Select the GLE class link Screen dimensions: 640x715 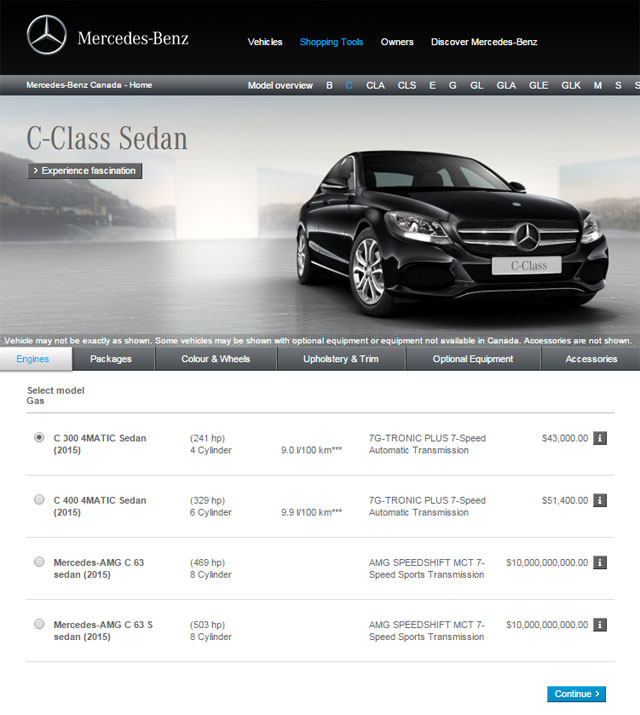pos(538,85)
